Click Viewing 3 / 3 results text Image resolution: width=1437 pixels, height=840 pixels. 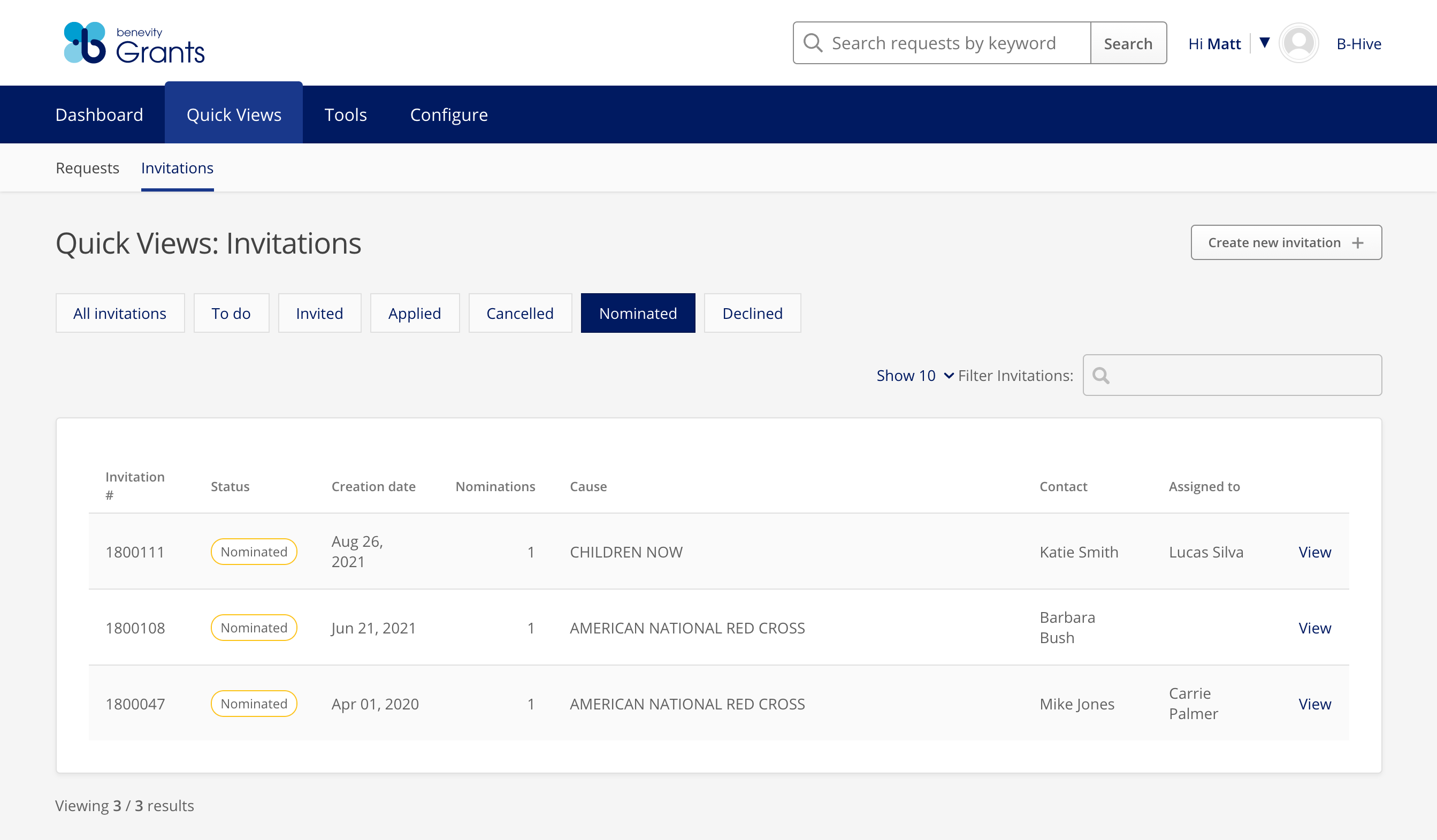click(124, 805)
